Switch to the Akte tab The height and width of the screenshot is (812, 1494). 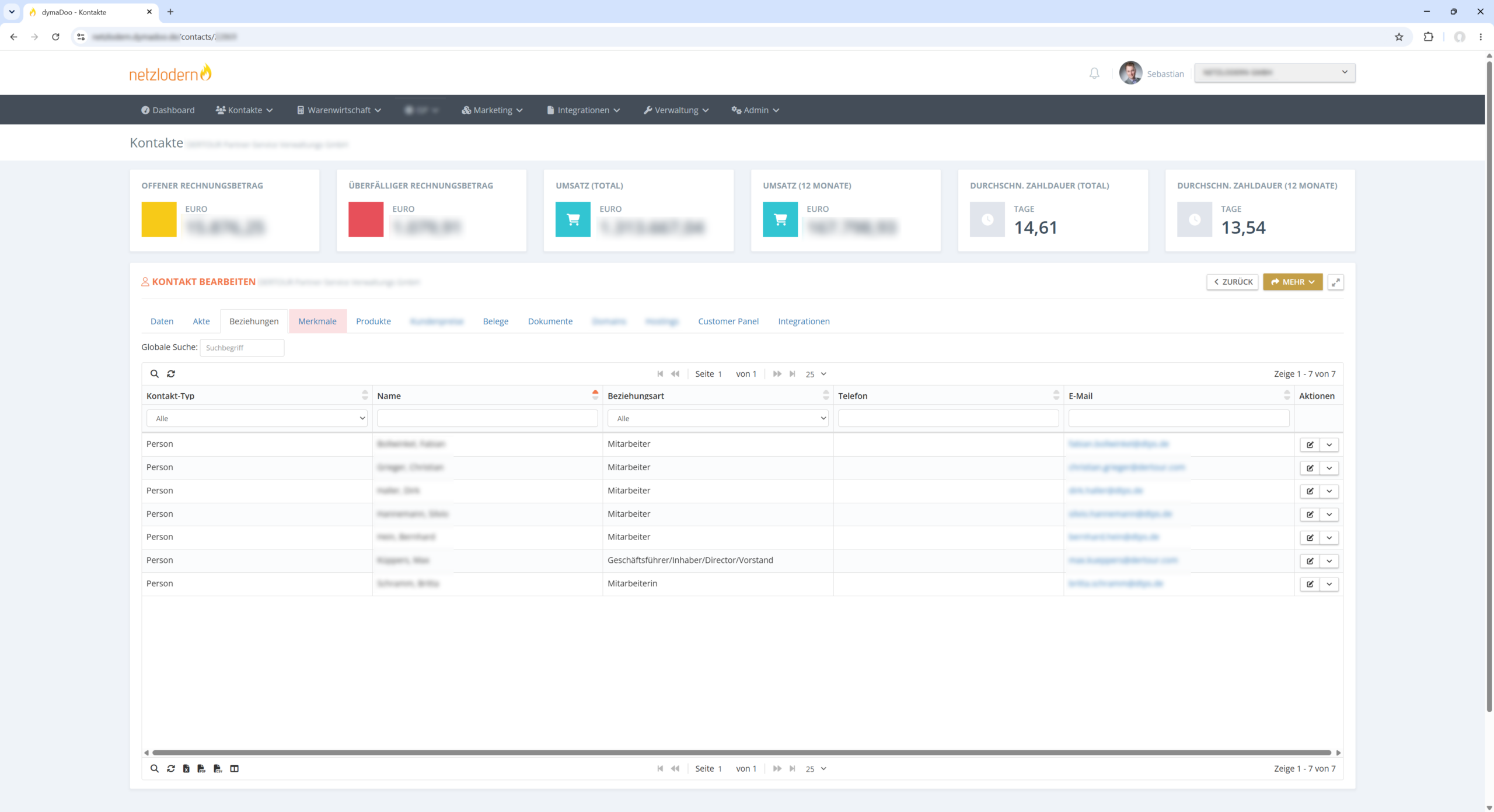pyautogui.click(x=201, y=321)
